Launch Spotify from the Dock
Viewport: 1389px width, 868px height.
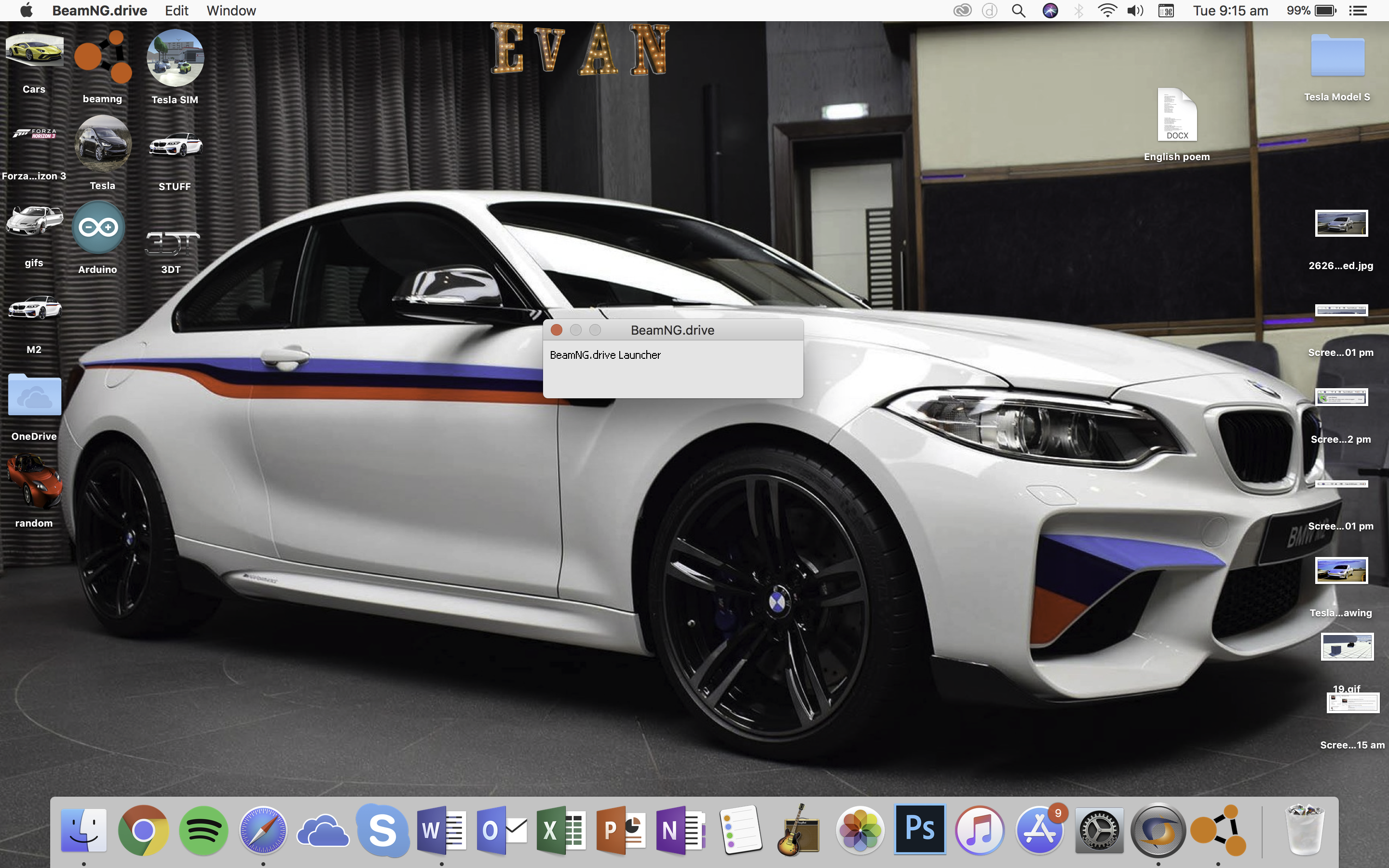[203, 830]
